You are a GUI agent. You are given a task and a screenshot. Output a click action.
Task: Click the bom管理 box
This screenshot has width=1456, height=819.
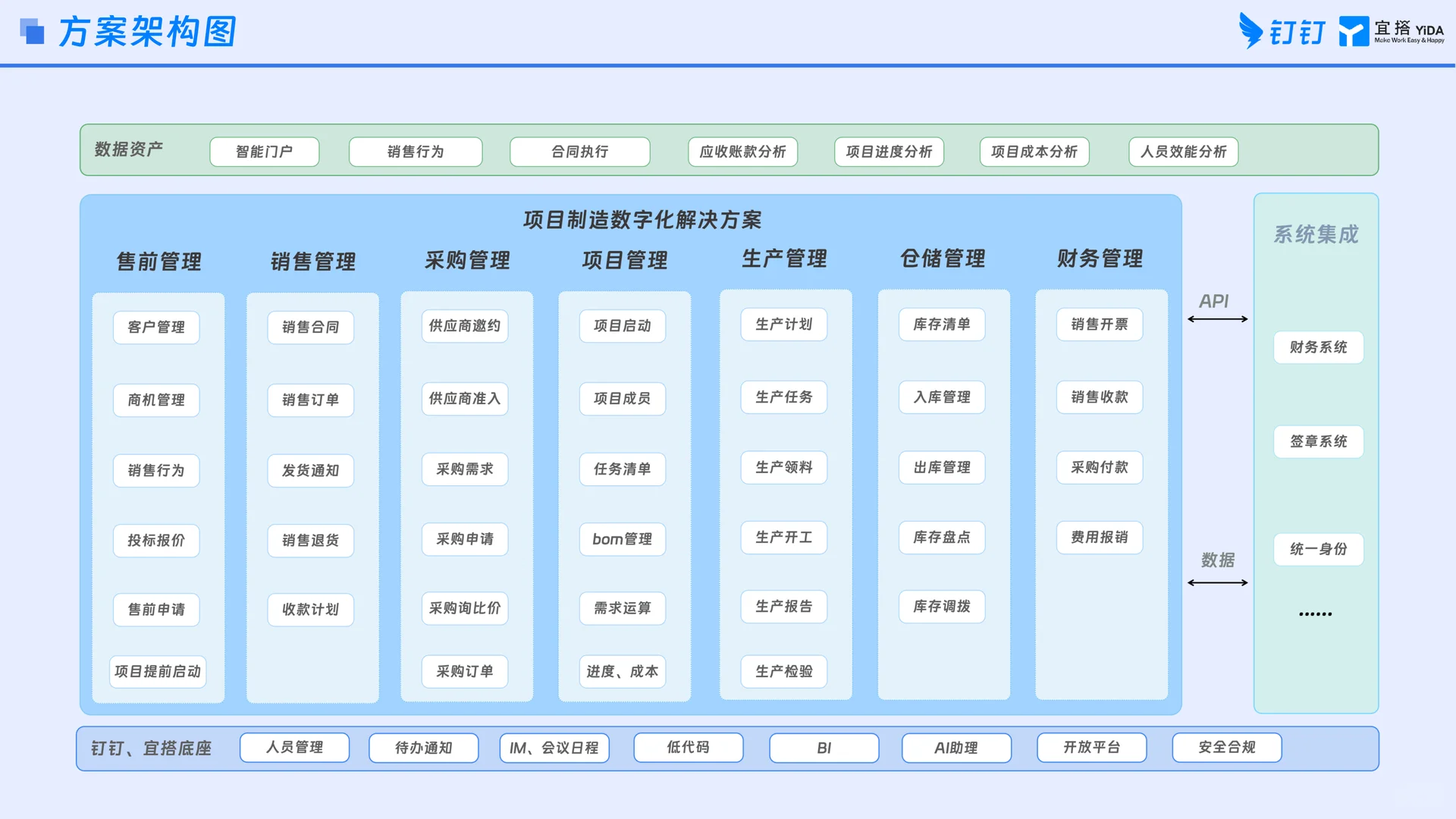pos(622,539)
